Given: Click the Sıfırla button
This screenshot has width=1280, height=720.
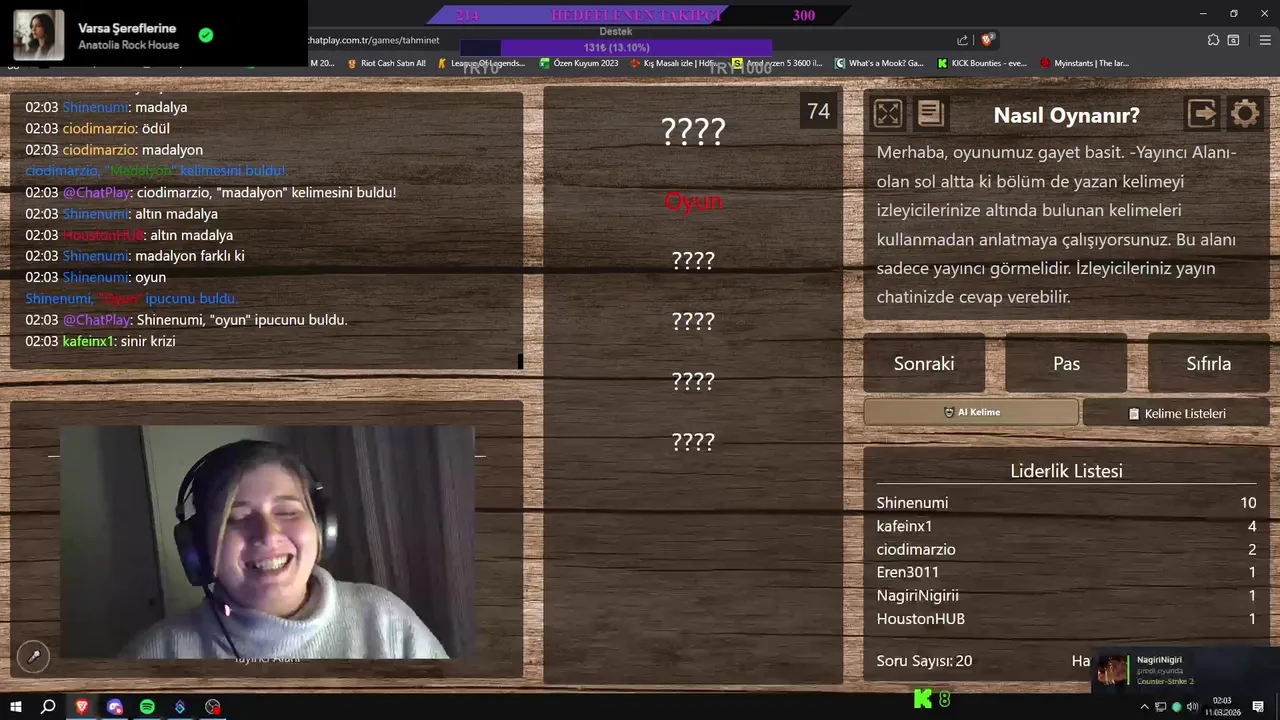Looking at the screenshot, I should 1208,363.
